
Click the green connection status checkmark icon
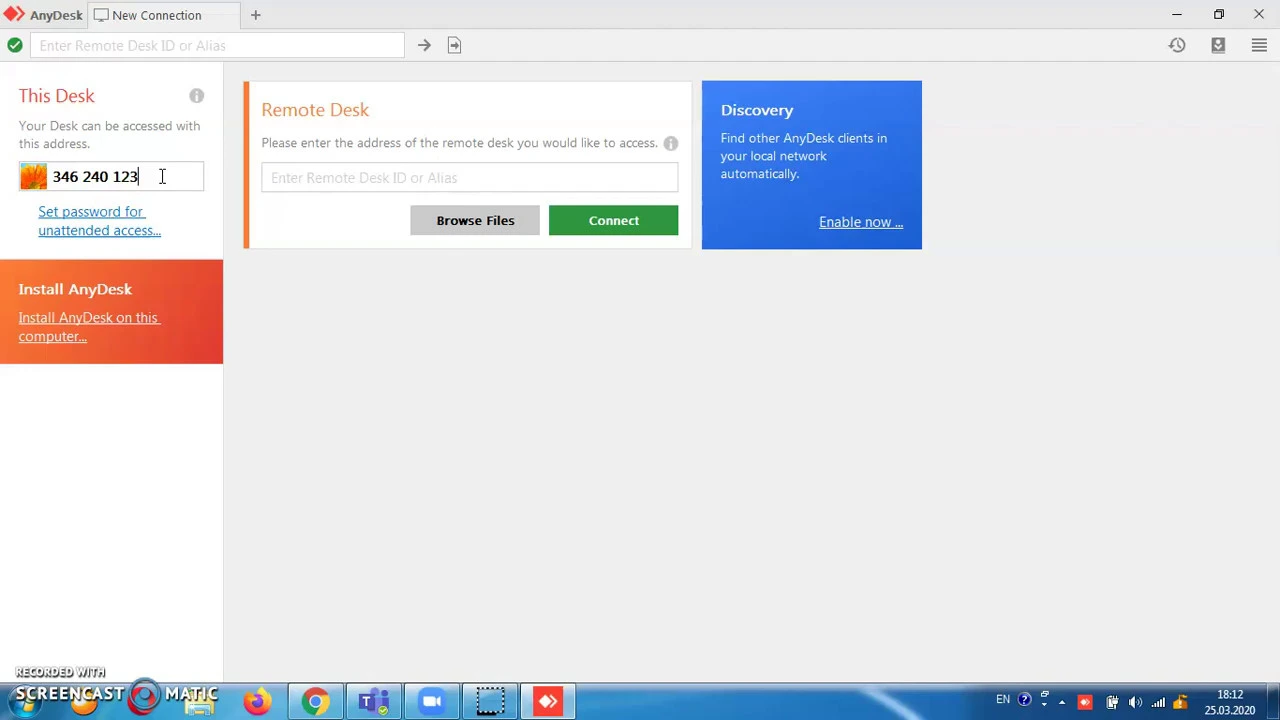(x=15, y=45)
